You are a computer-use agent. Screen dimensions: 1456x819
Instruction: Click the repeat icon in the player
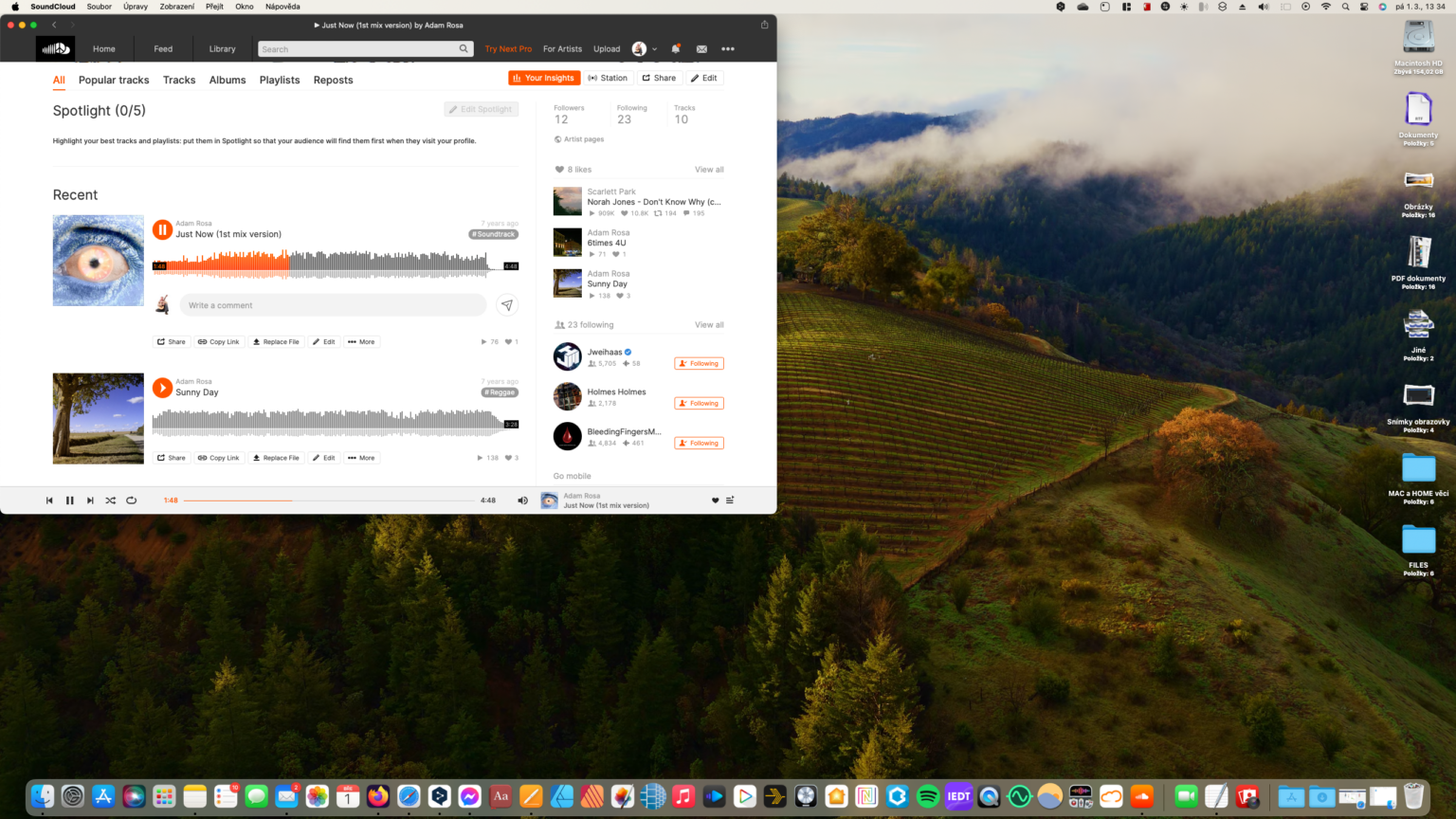click(x=132, y=500)
